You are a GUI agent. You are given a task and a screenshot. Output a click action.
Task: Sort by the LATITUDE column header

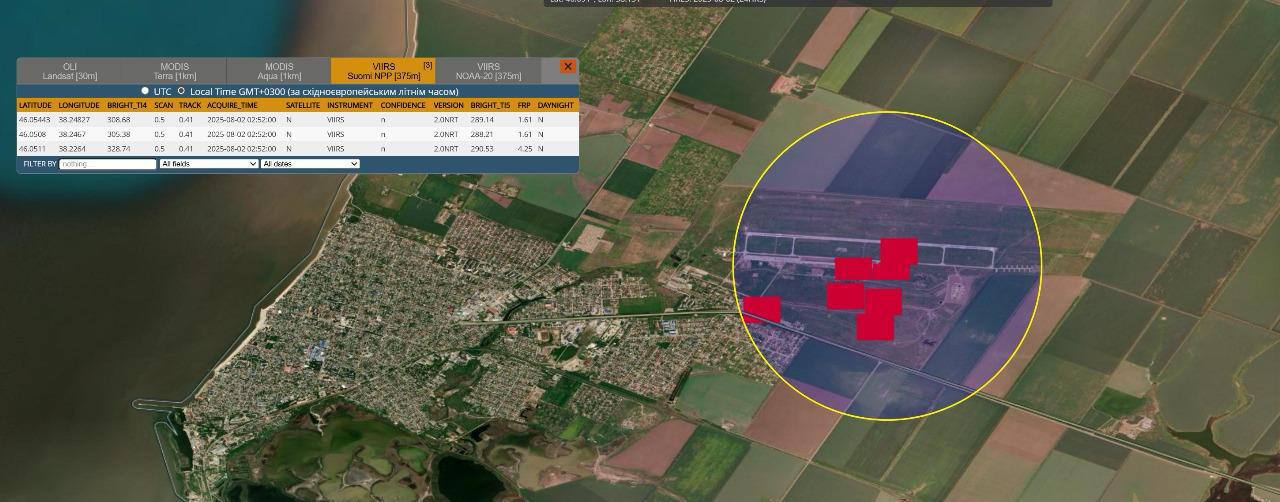pos(35,105)
